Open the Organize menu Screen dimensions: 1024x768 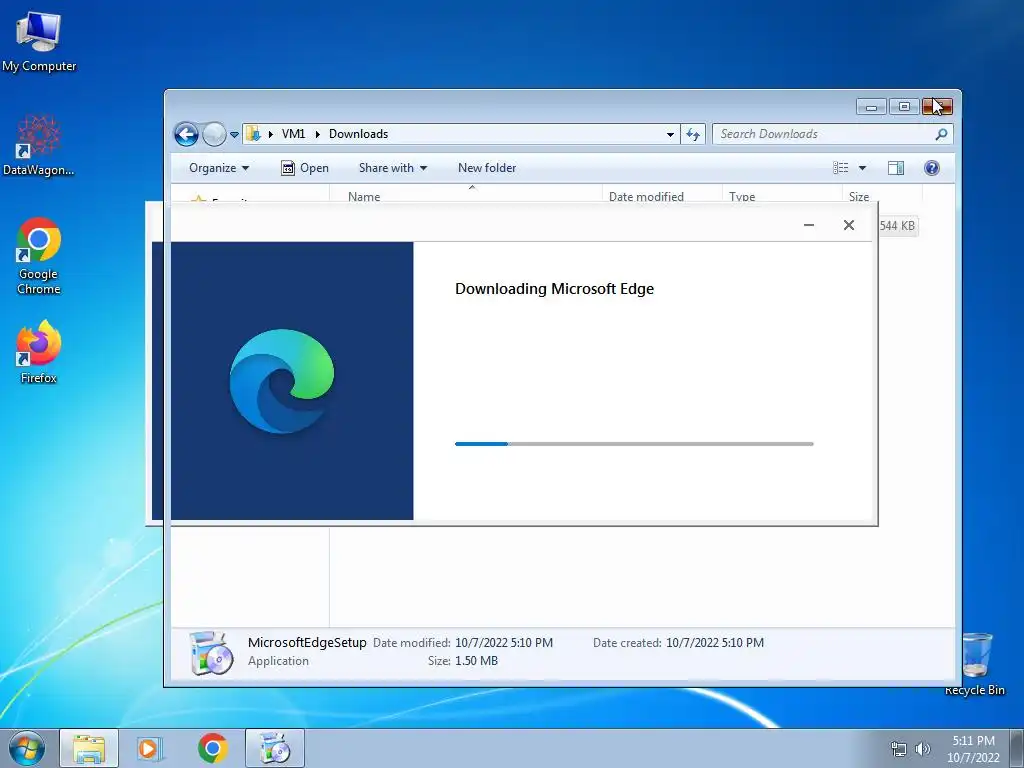tap(219, 168)
